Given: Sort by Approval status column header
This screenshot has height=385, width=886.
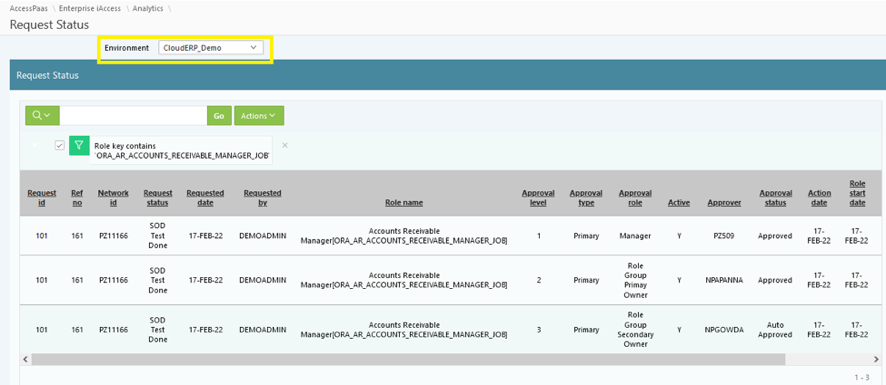Looking at the screenshot, I should (775, 198).
